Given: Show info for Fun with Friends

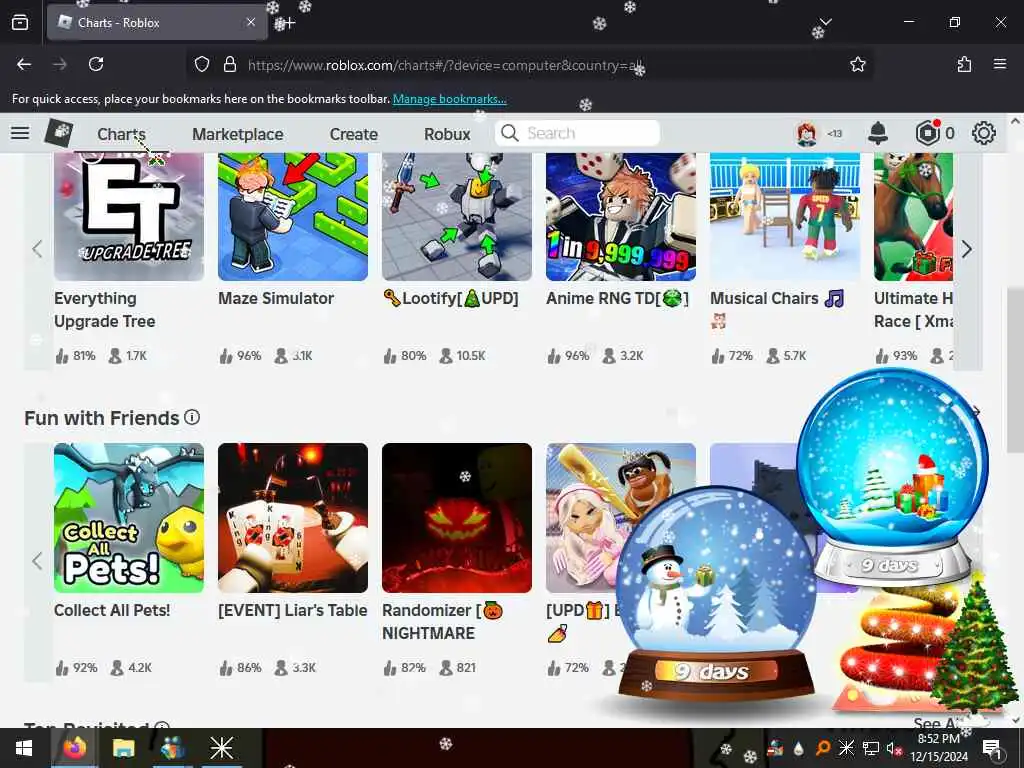Looking at the screenshot, I should pyautogui.click(x=192, y=417).
